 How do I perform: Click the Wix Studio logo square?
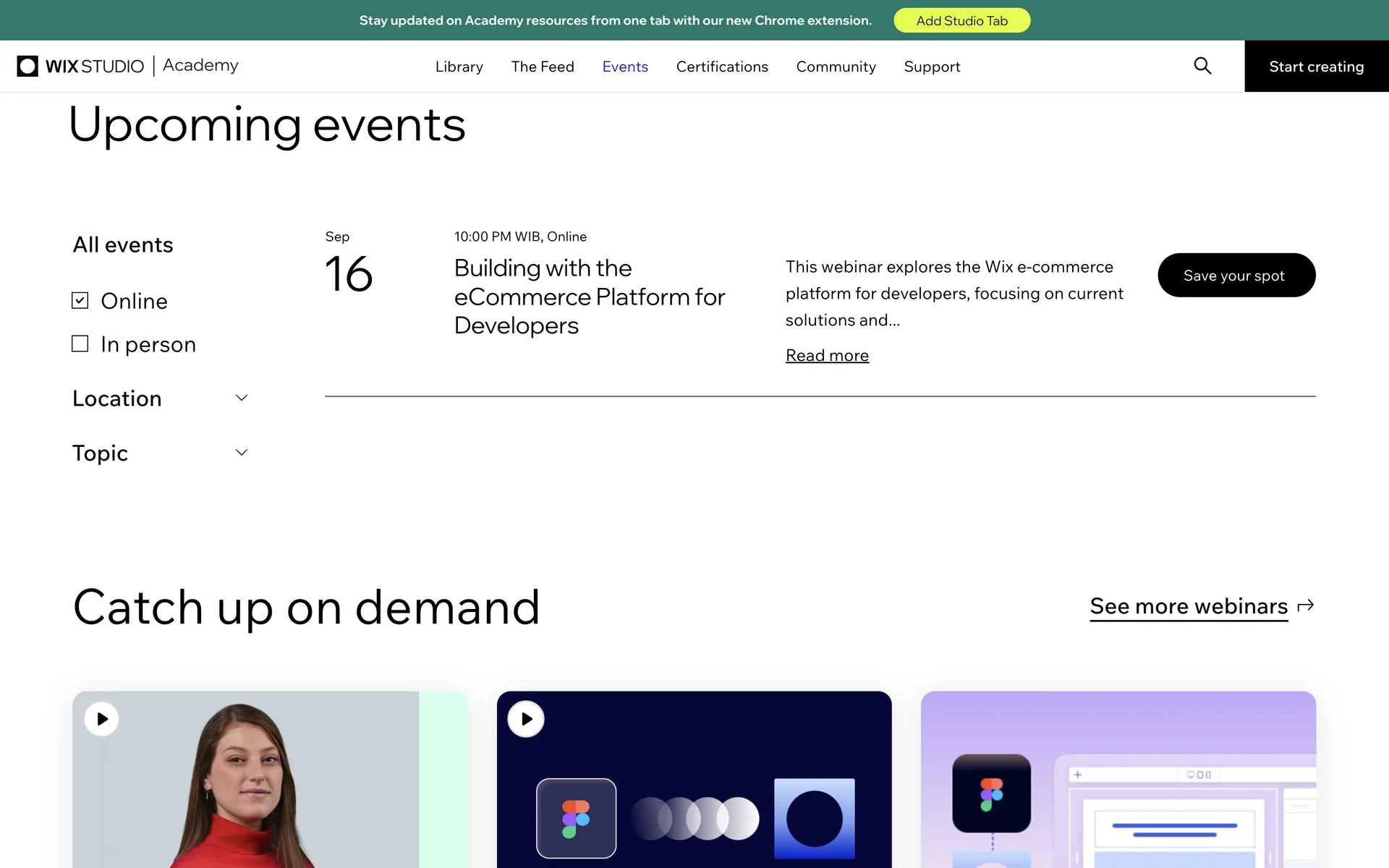pyautogui.click(x=27, y=66)
